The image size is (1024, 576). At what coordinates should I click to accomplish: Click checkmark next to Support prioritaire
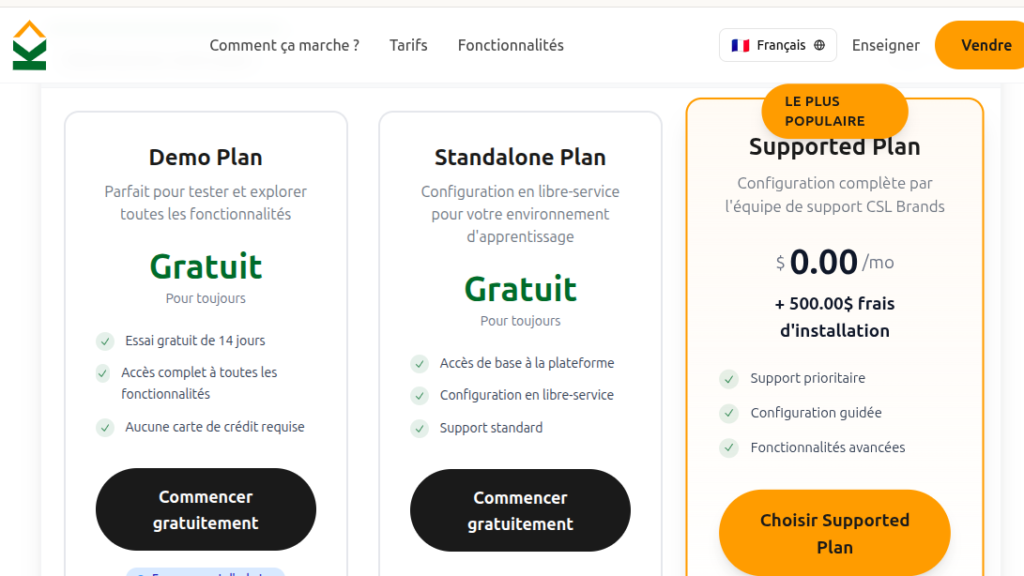pos(729,379)
